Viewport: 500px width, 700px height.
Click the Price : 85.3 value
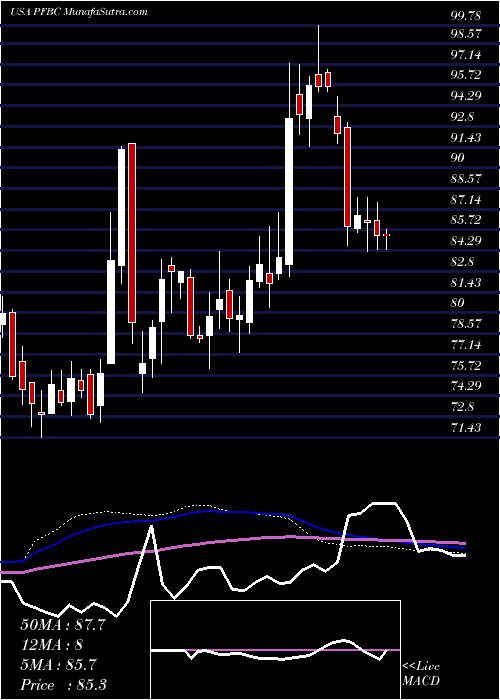63,685
